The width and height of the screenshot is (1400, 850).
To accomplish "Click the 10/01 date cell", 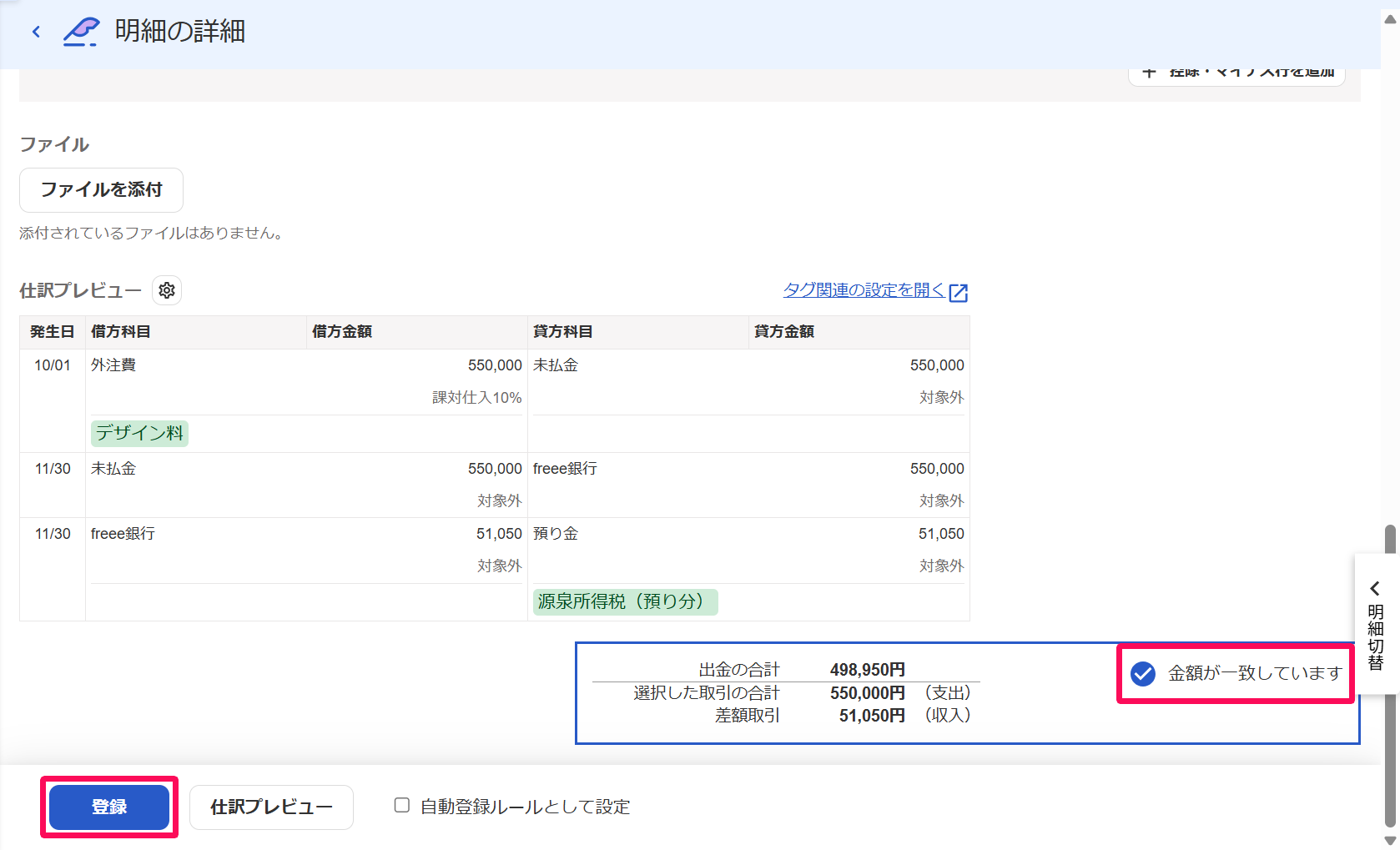I will point(53,365).
